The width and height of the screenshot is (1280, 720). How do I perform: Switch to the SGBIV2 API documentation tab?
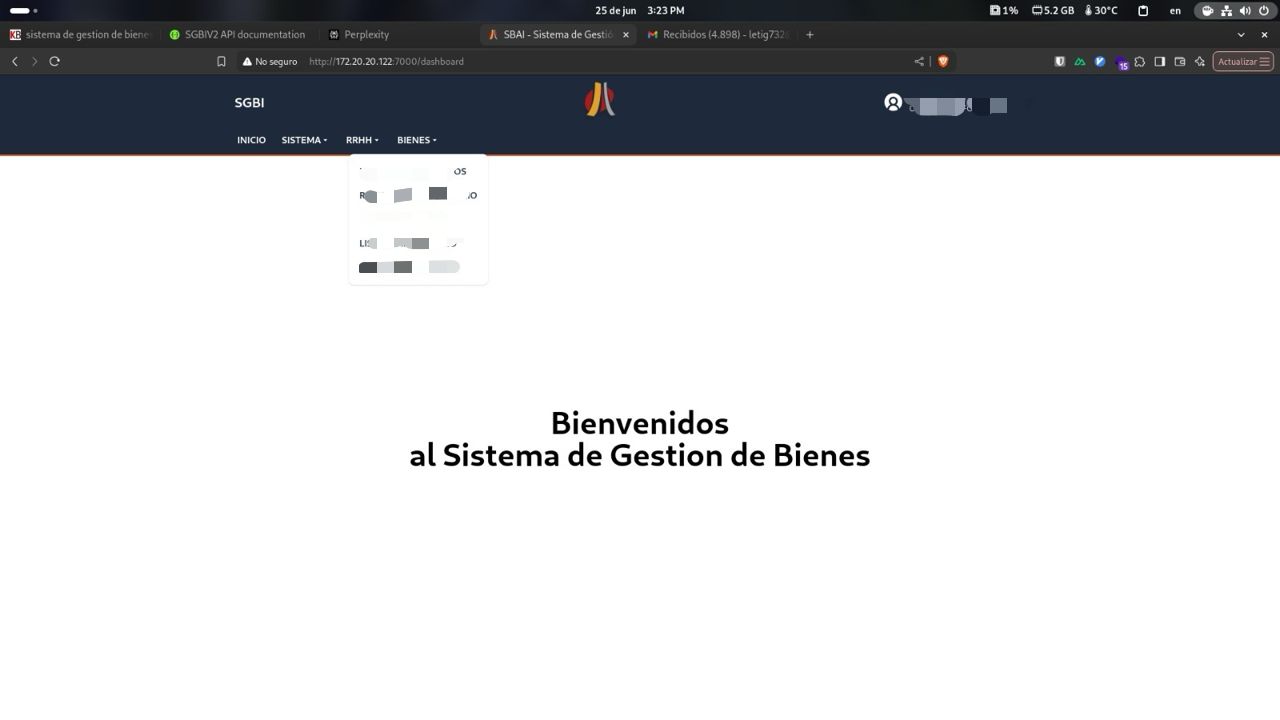click(243, 34)
